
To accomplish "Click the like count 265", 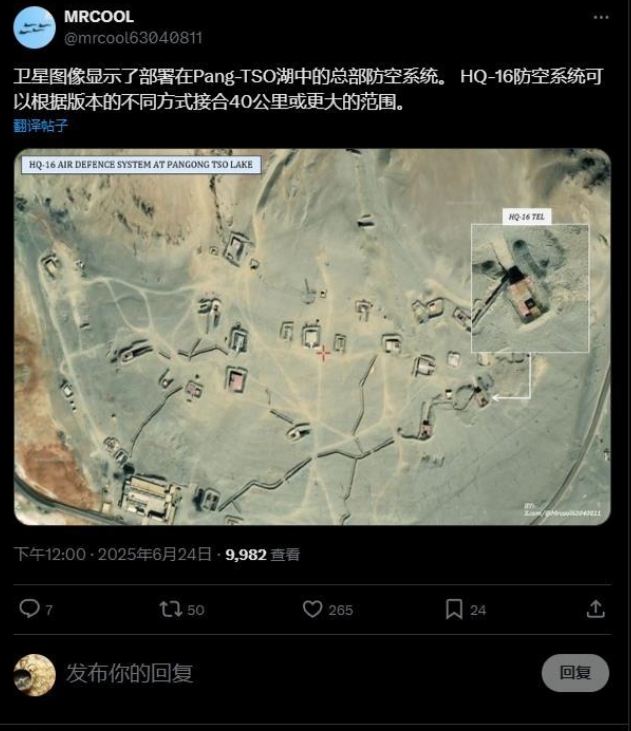I will (340, 610).
